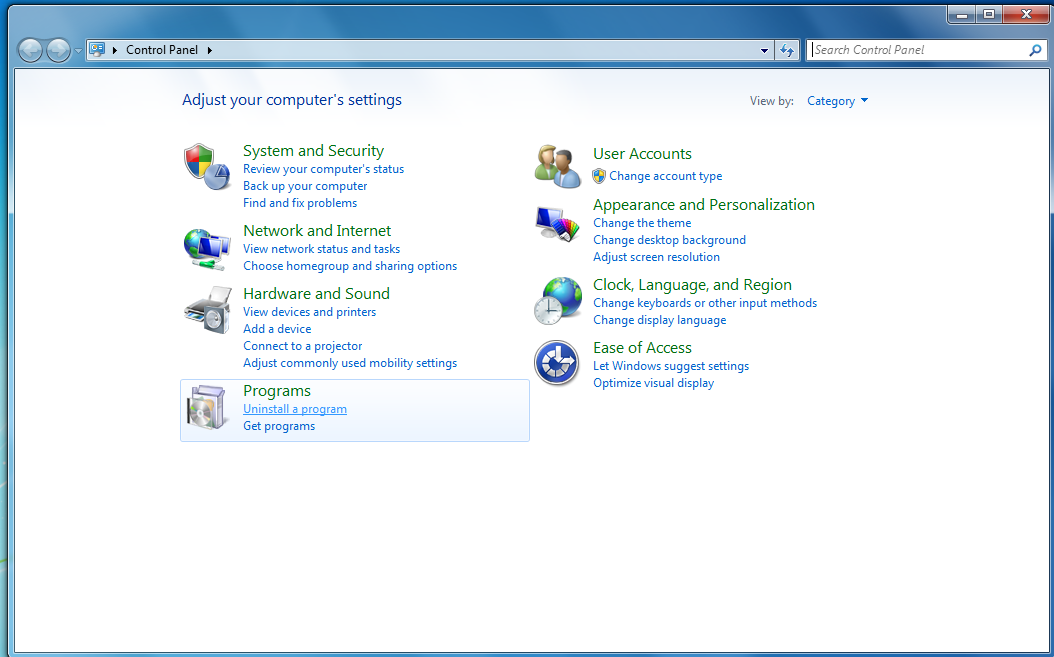
Task: Maximize the Control Panel window
Action: click(x=989, y=14)
